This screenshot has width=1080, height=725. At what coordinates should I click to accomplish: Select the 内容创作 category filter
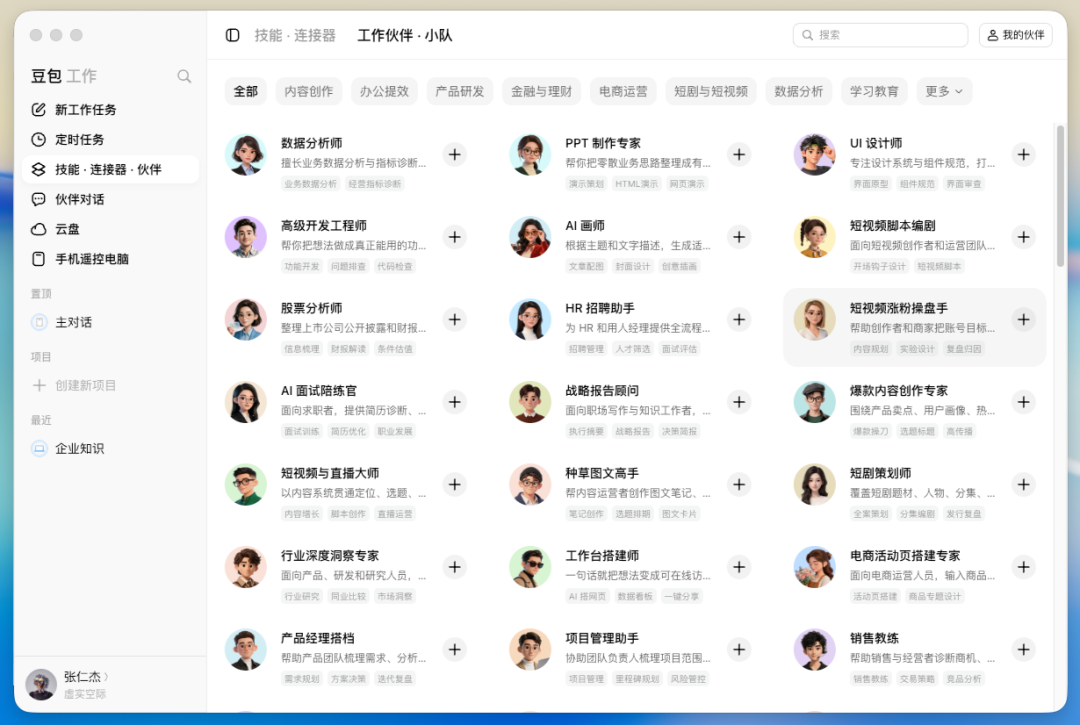coord(309,92)
